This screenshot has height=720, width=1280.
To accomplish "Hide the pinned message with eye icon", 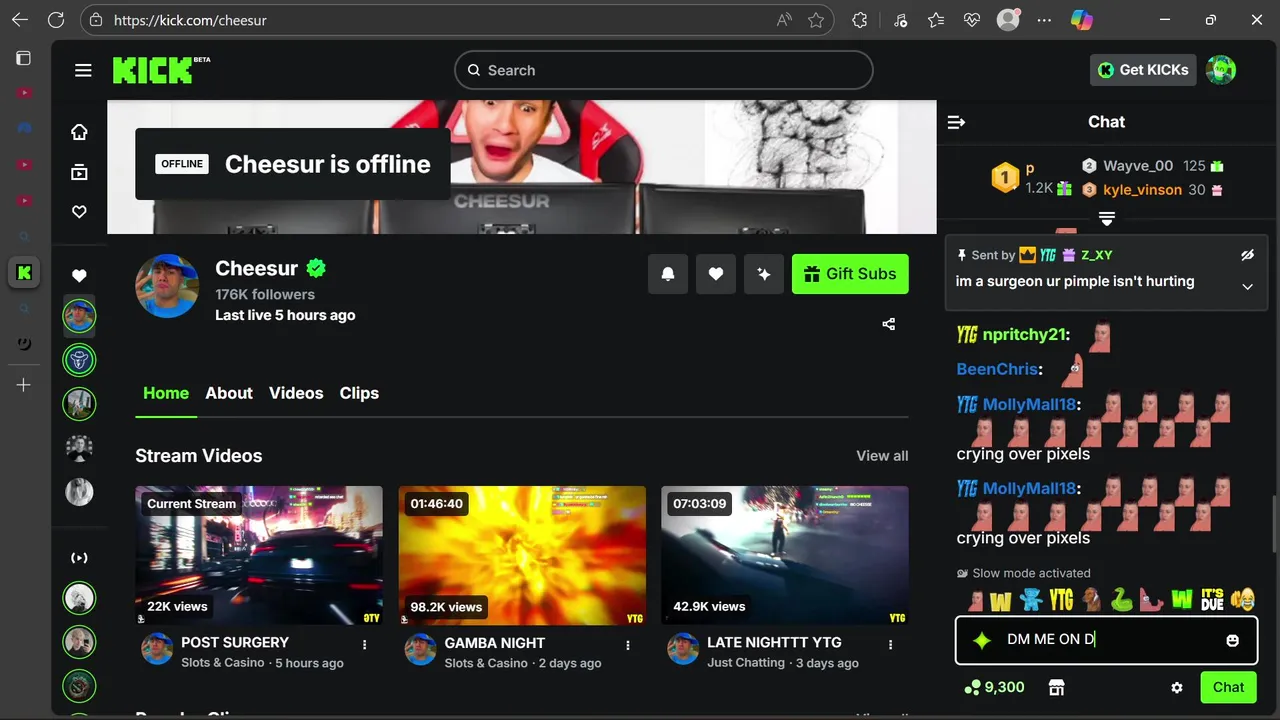I will (x=1247, y=255).
